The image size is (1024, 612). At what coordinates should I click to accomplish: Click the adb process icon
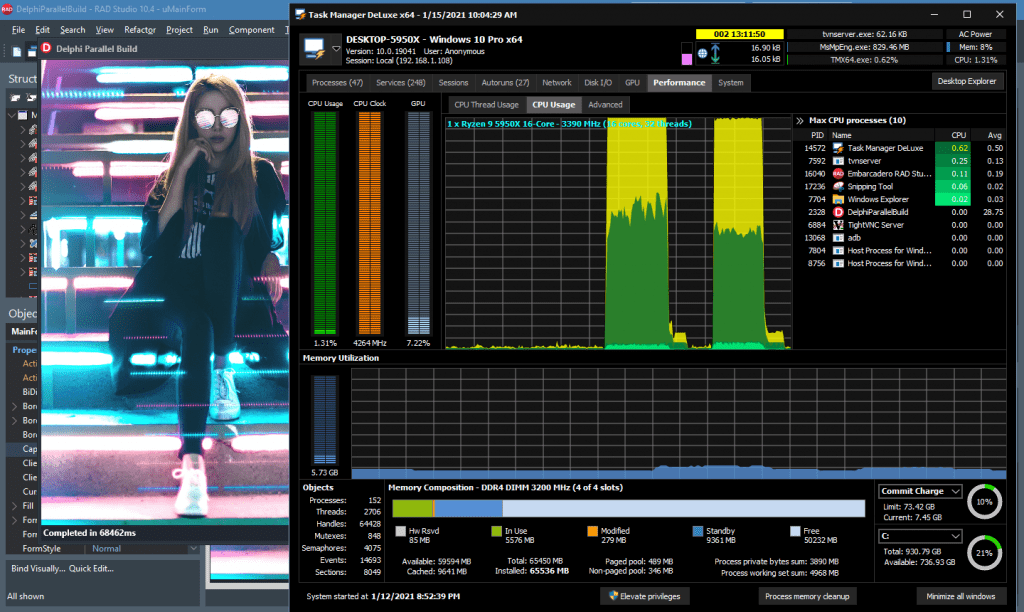point(838,238)
